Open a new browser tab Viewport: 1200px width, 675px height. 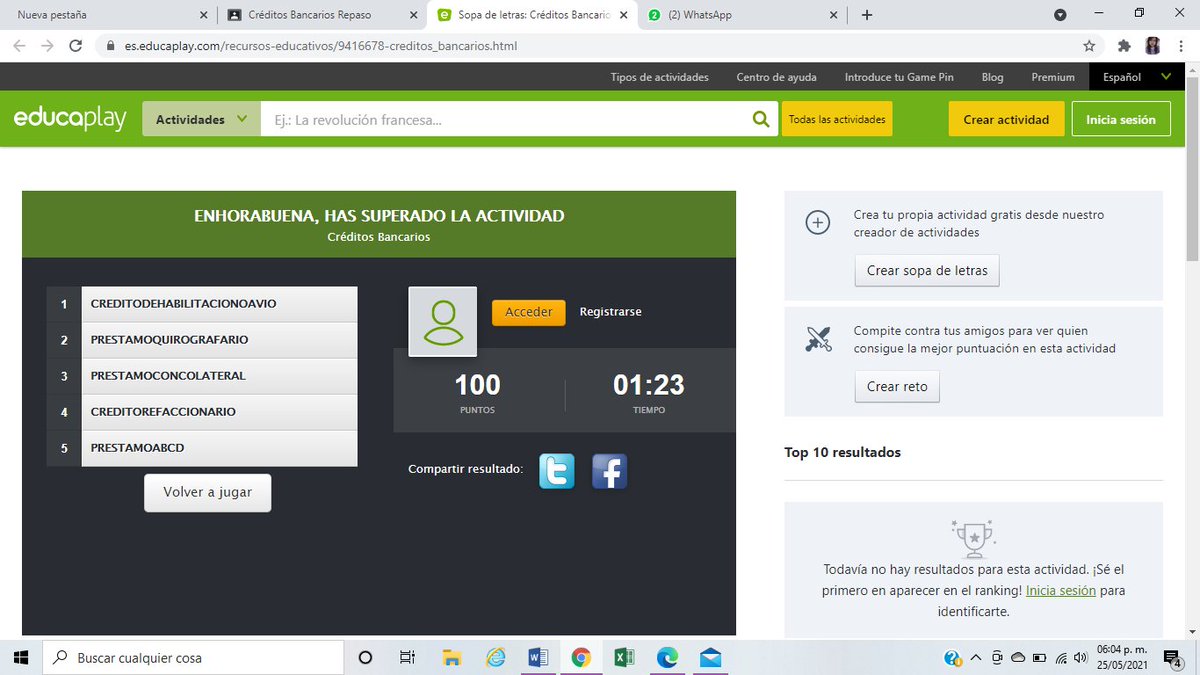[x=867, y=15]
